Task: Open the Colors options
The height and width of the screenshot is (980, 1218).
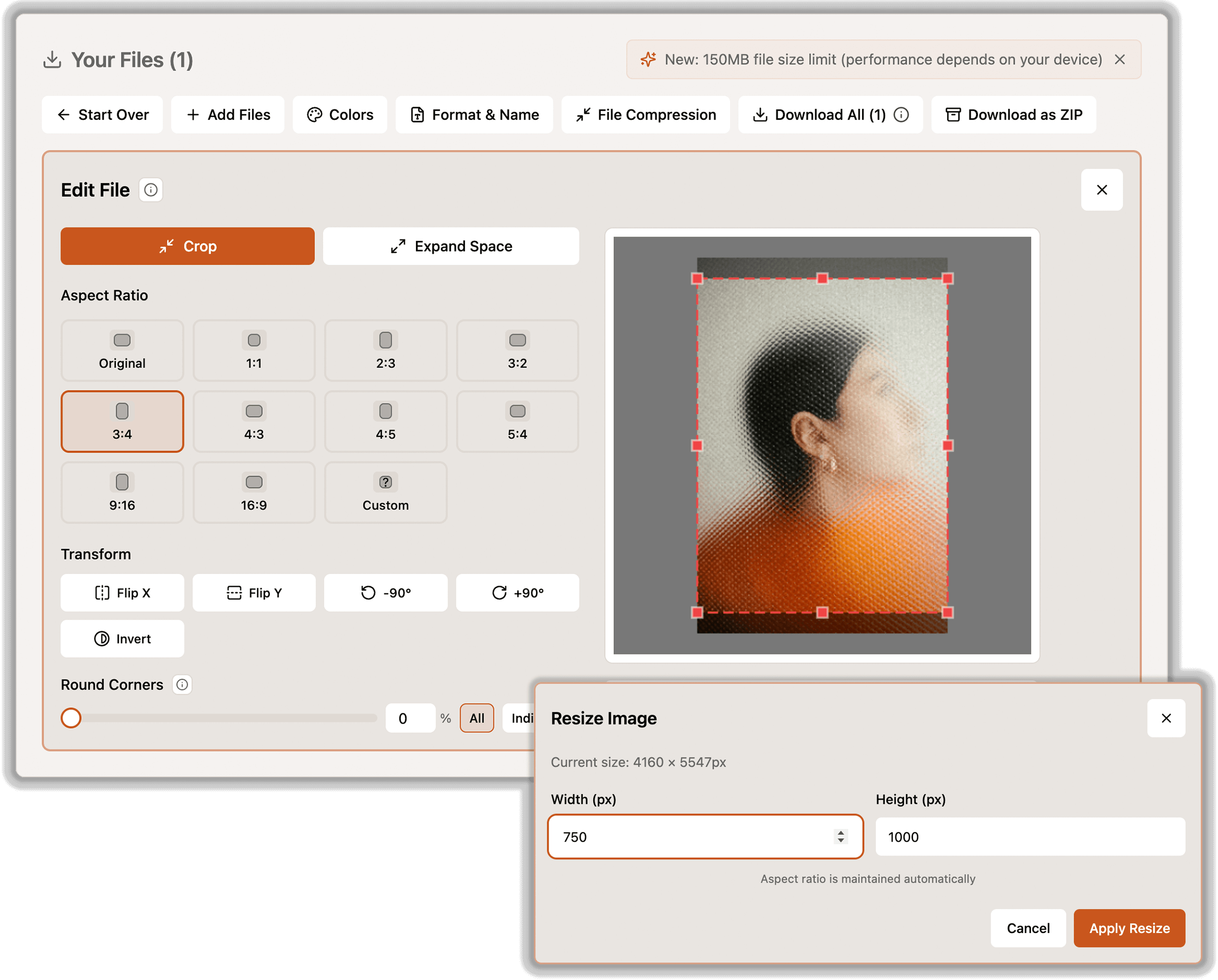Action: click(340, 115)
